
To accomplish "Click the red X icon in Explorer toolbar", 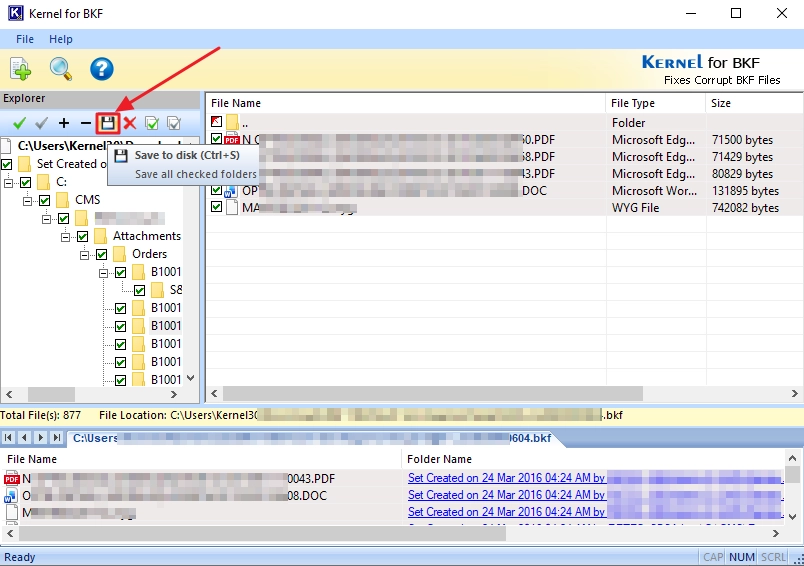I will 130,123.
